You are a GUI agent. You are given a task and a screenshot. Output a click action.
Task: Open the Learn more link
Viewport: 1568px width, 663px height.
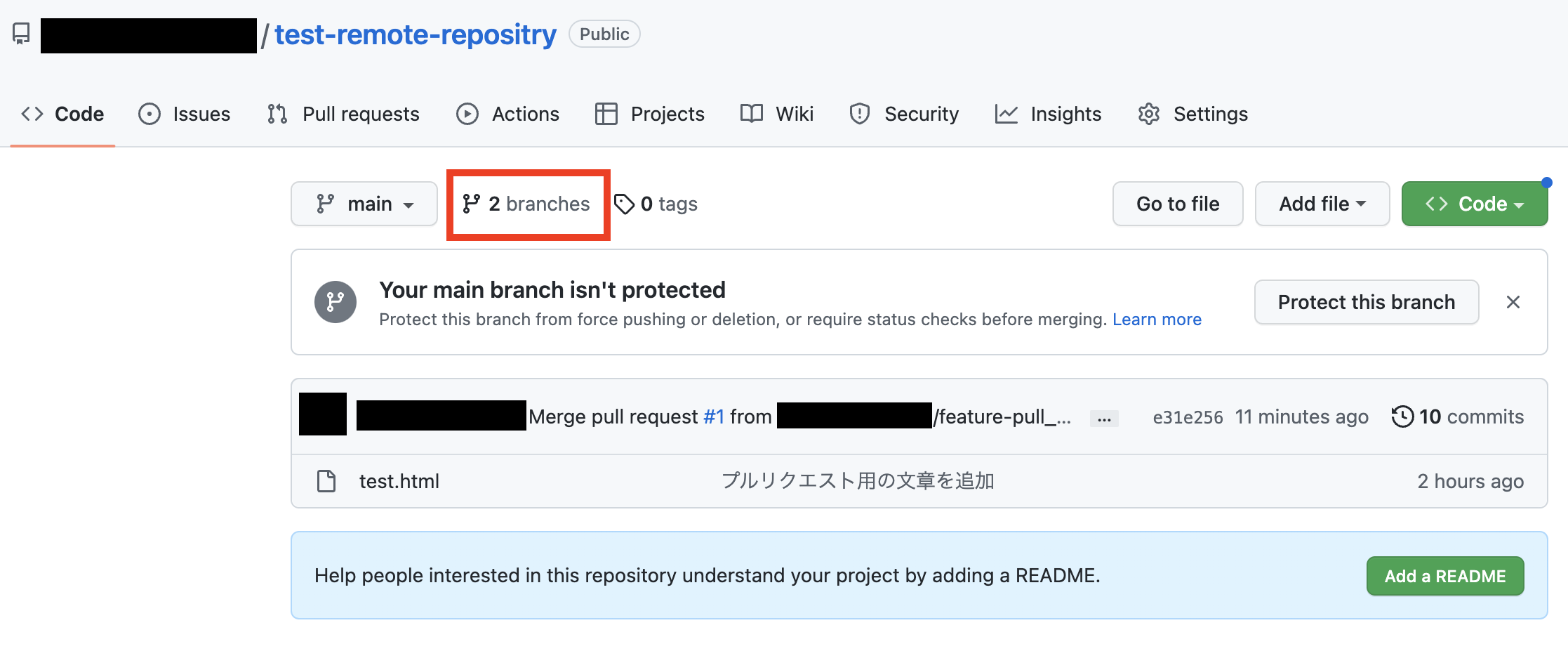pyautogui.click(x=1157, y=320)
